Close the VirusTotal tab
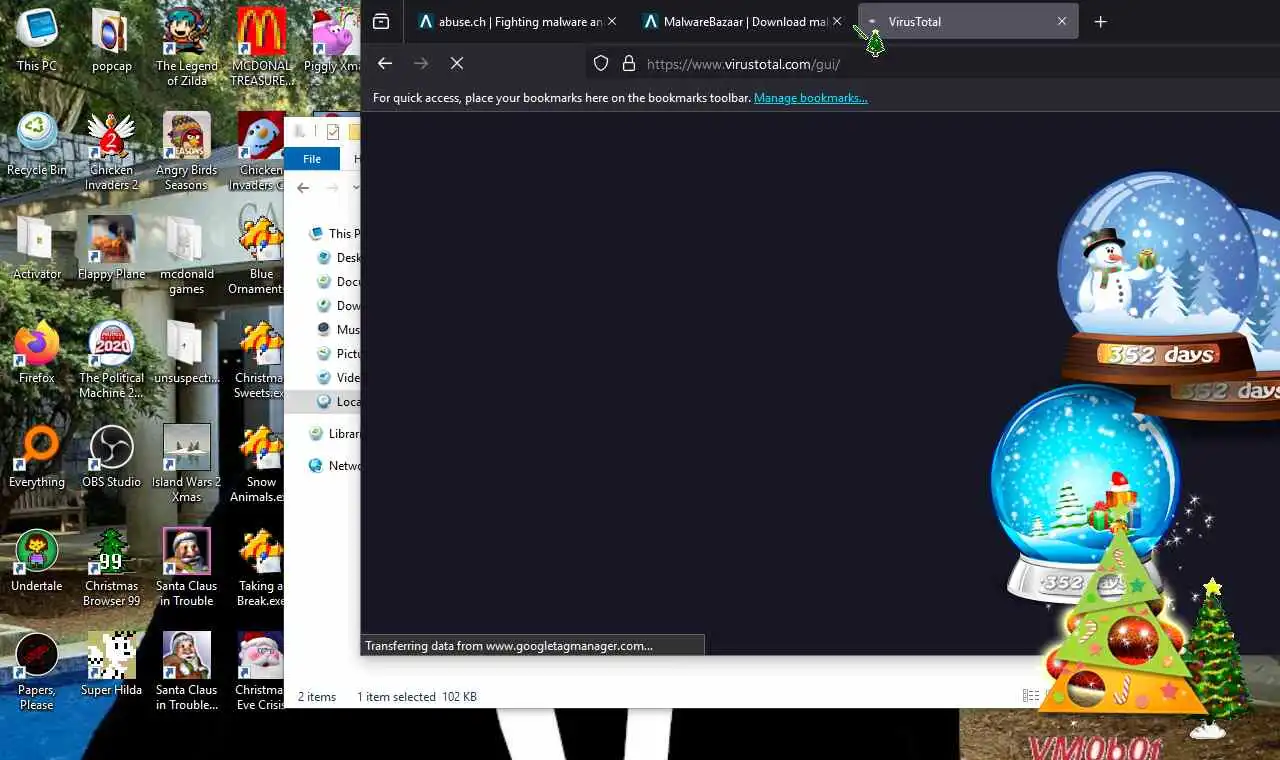This screenshot has height=760, width=1280. [x=1062, y=21]
